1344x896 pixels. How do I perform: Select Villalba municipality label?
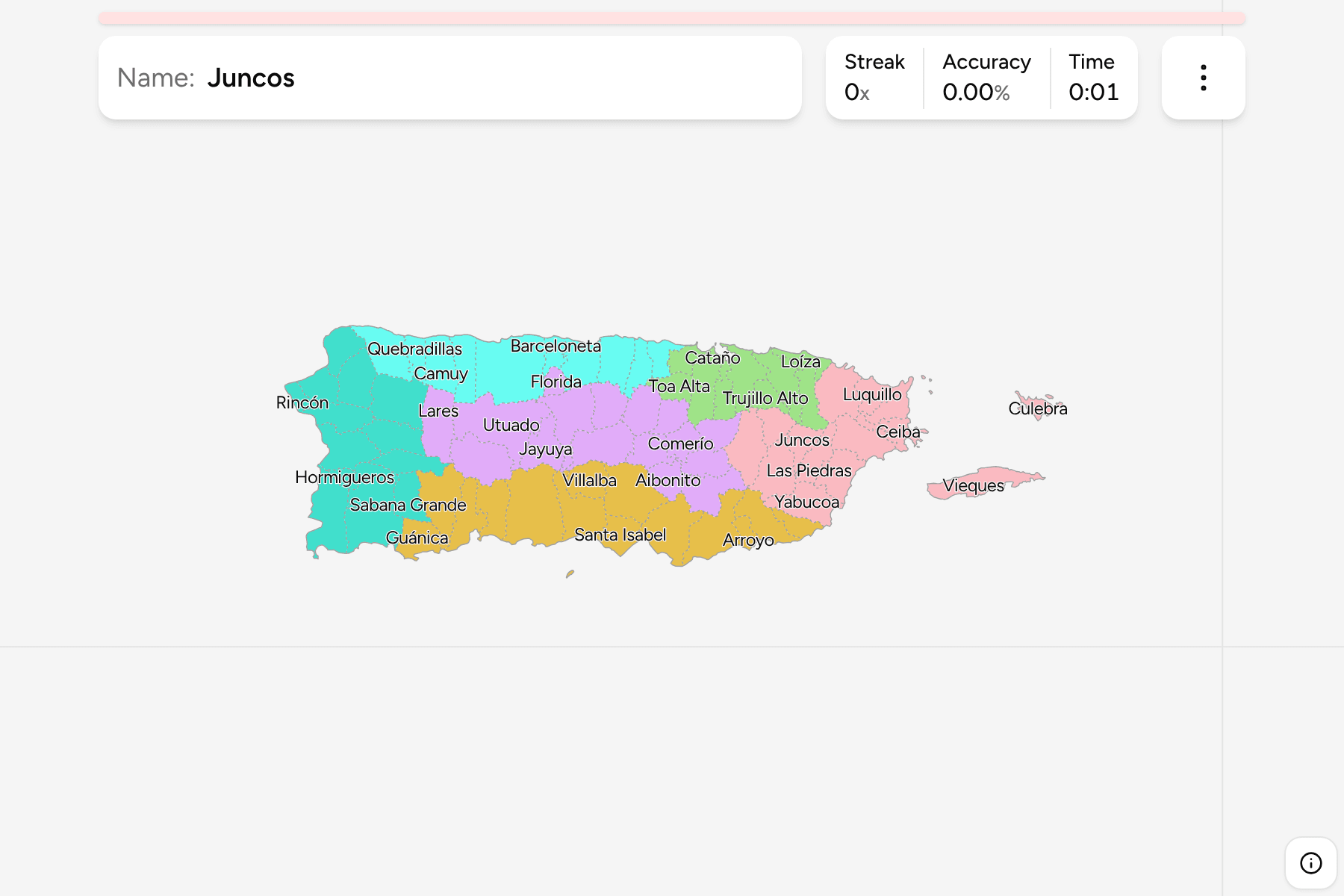589,480
